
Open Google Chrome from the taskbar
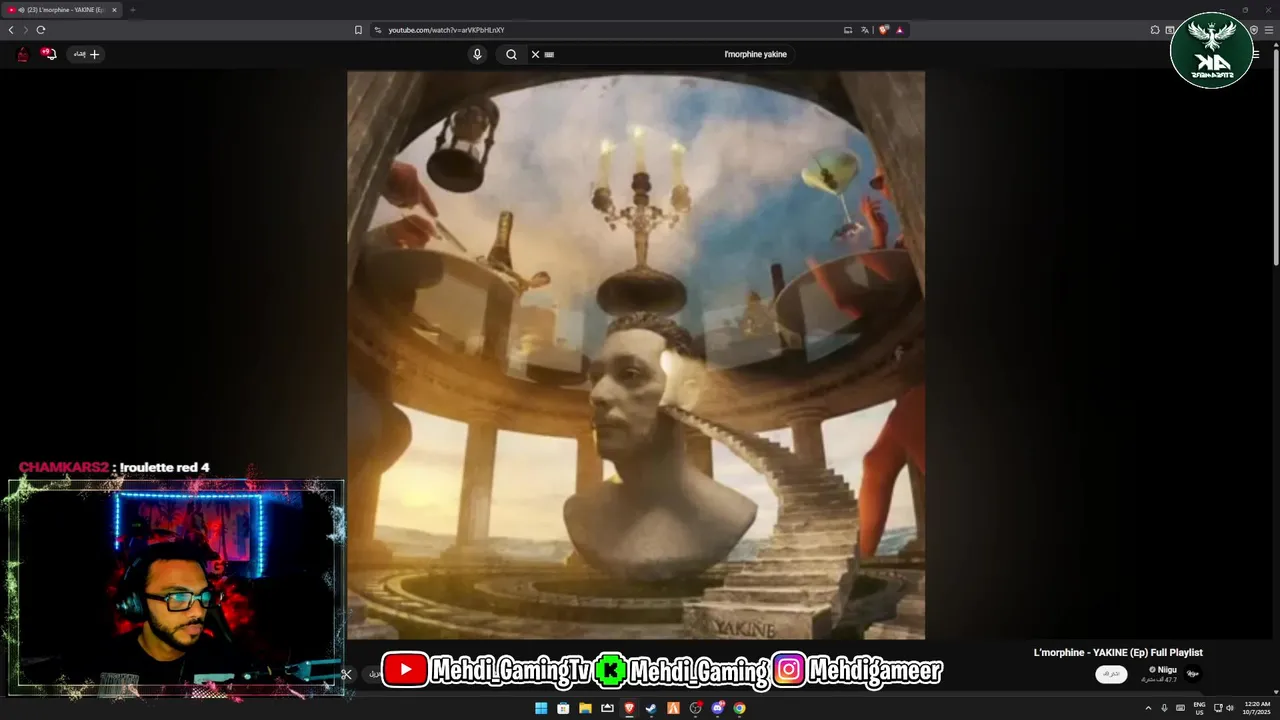739,708
